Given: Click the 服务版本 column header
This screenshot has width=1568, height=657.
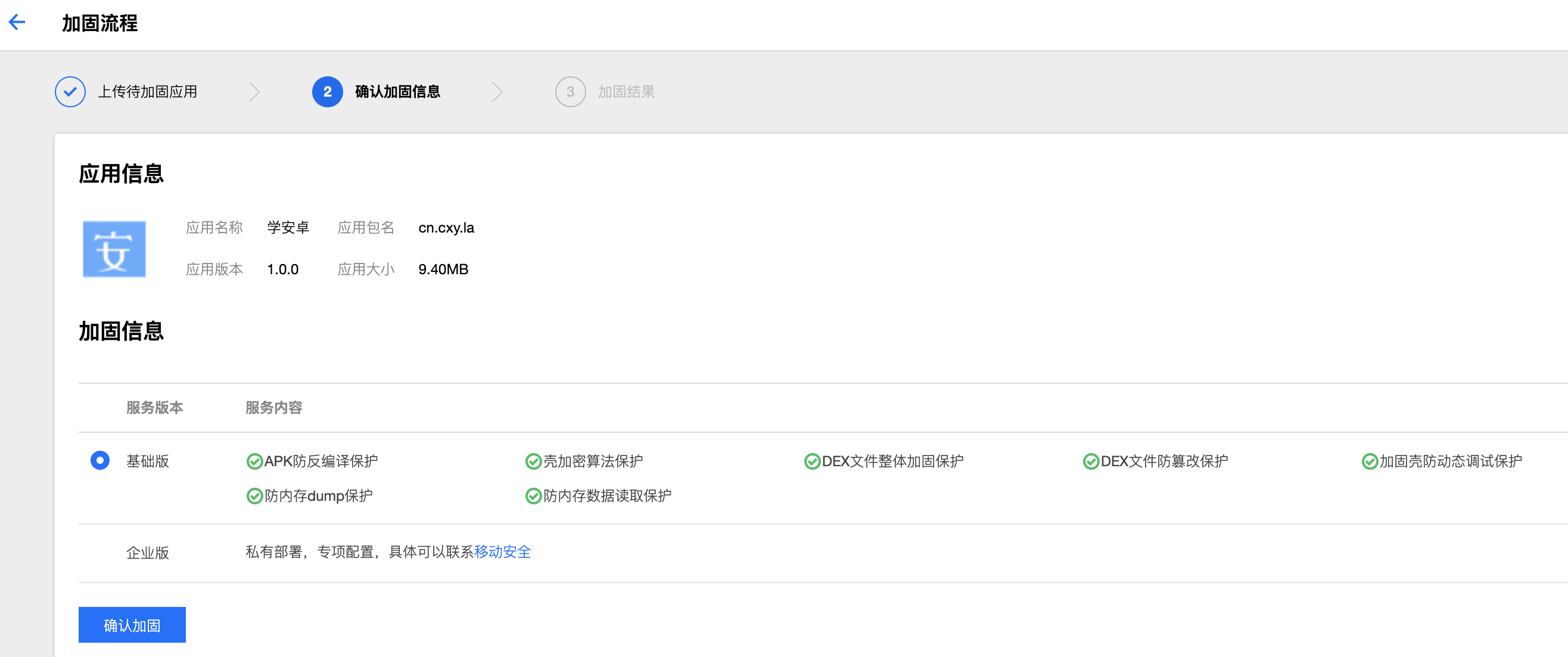Looking at the screenshot, I should [x=155, y=407].
